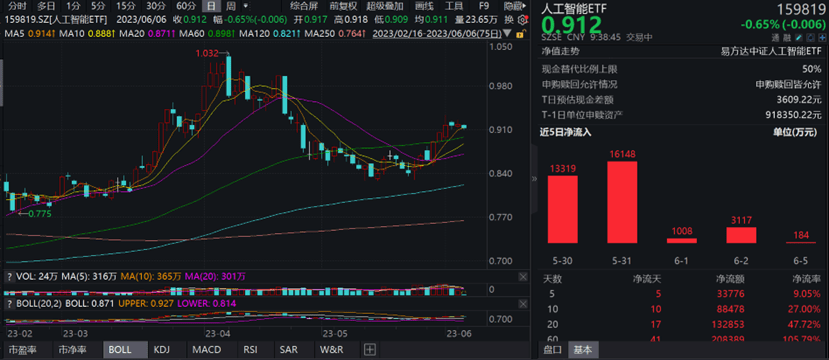Open chart settings gear icon

coord(523,20)
